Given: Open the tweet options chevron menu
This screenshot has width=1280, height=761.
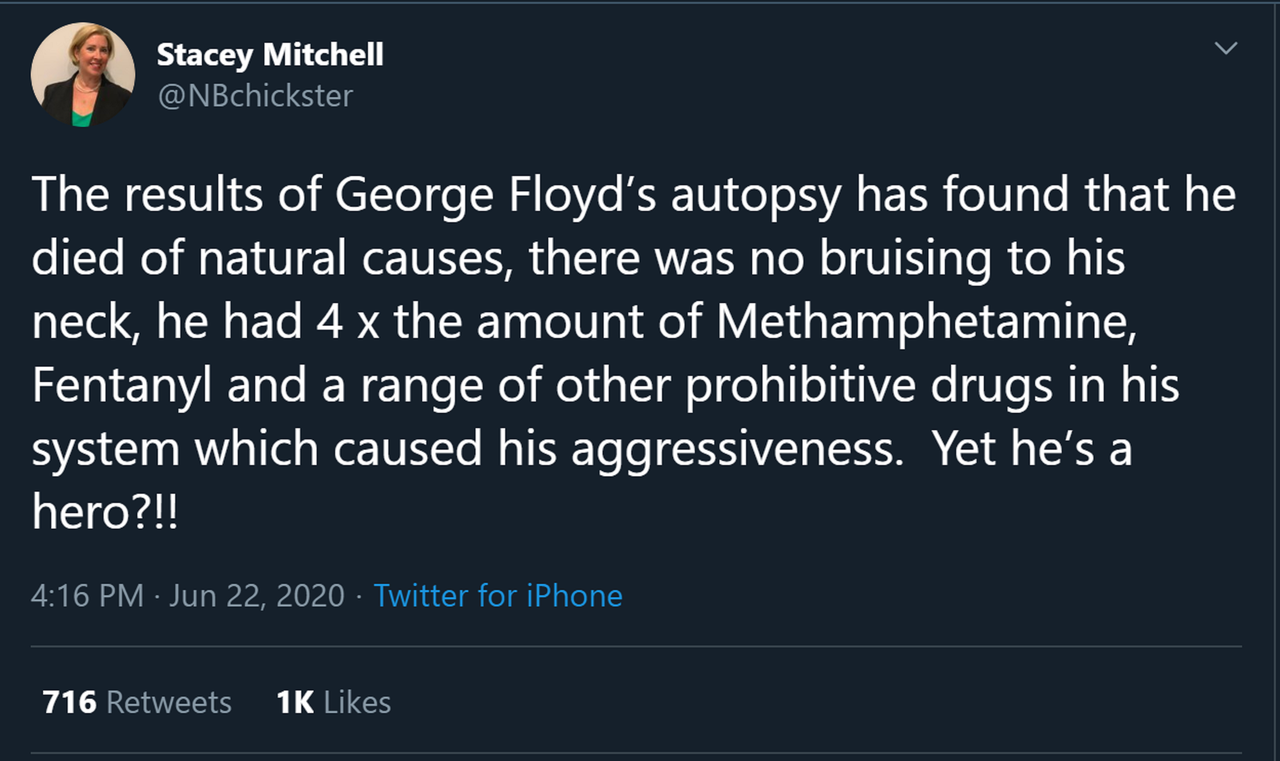Looking at the screenshot, I should click(x=1226, y=49).
